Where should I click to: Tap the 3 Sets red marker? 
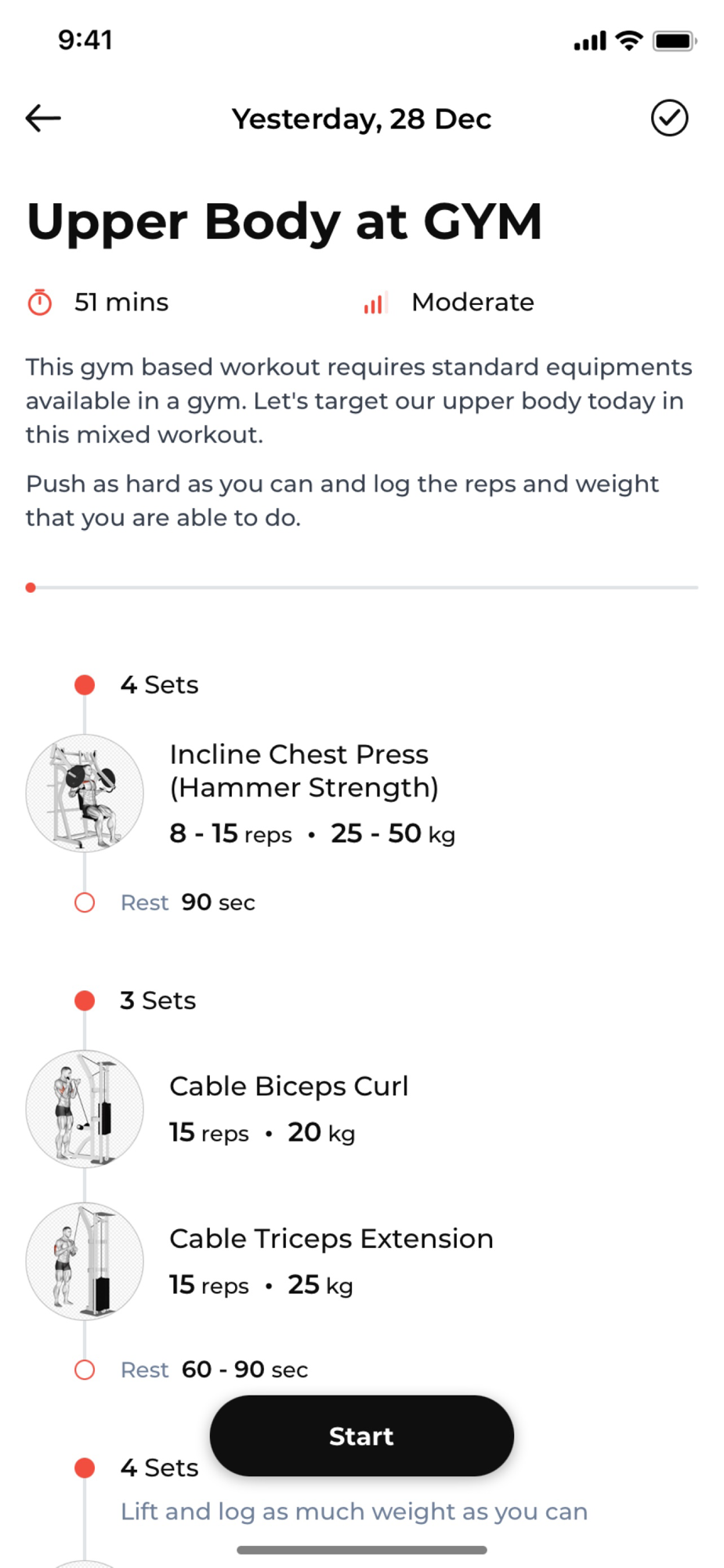point(85,1000)
